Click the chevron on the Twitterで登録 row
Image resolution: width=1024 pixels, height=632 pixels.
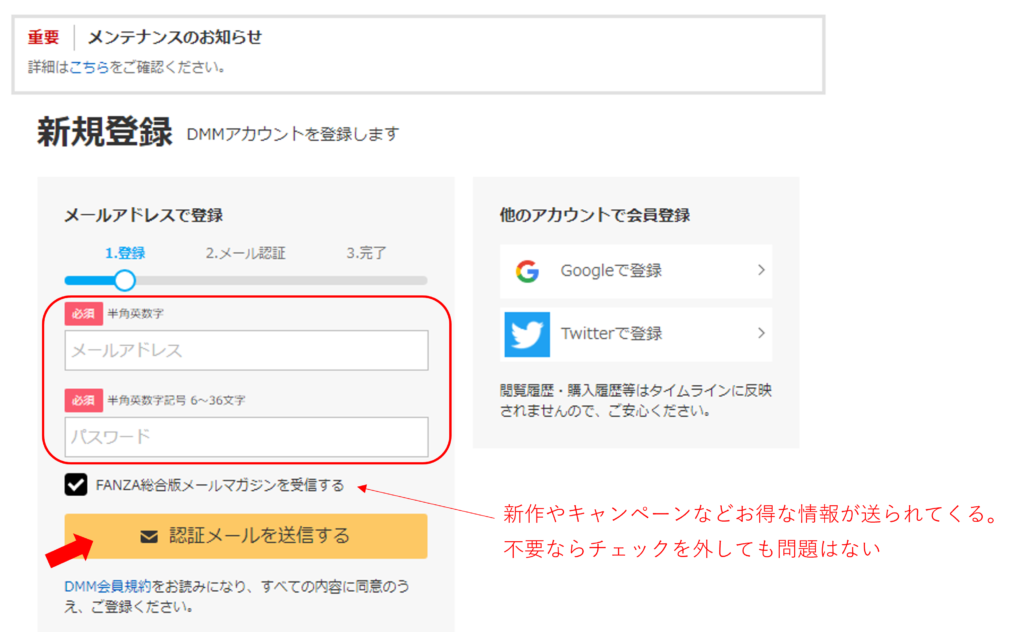761,333
